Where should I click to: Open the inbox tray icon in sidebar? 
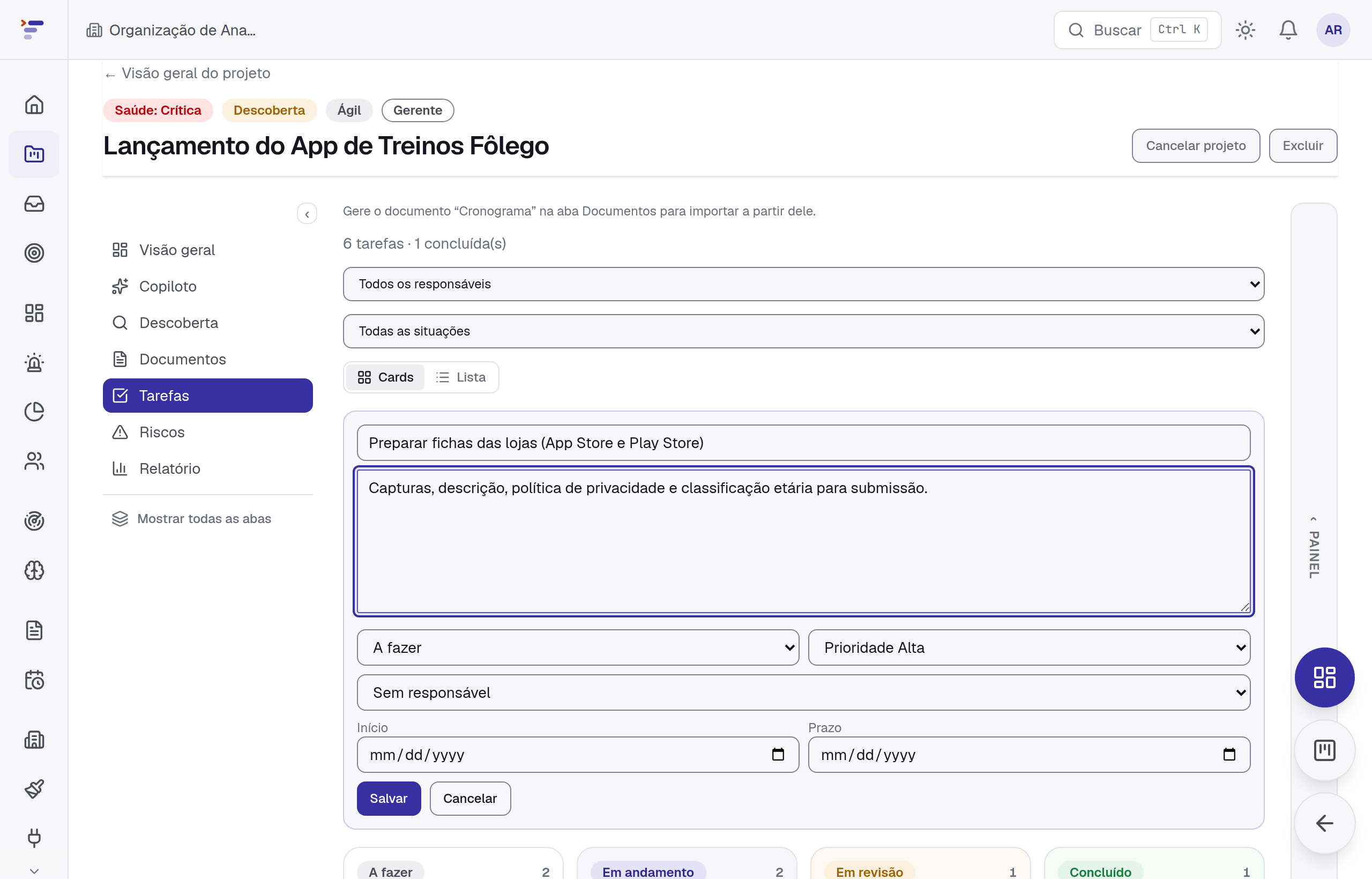pos(34,204)
